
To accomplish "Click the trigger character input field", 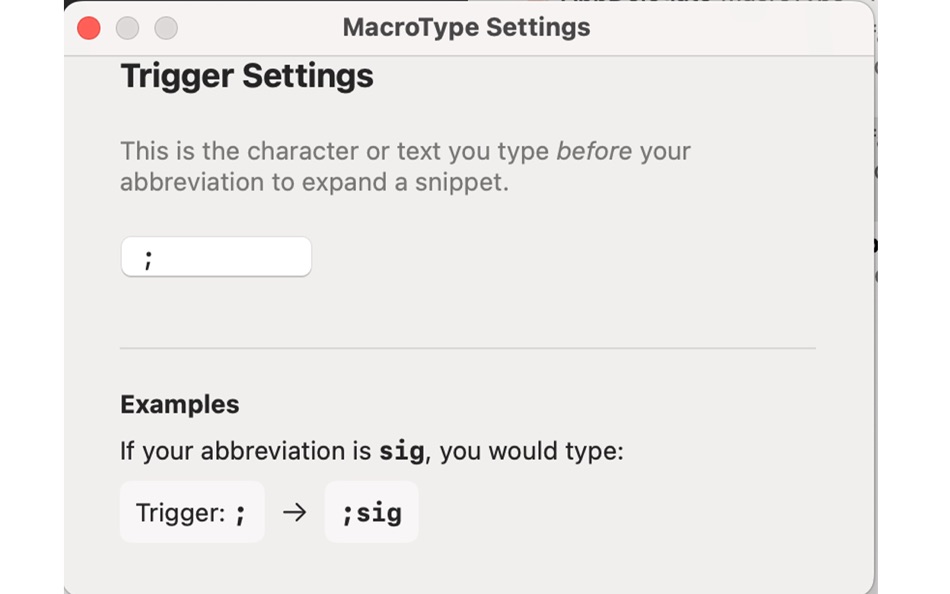I will point(216,256).
